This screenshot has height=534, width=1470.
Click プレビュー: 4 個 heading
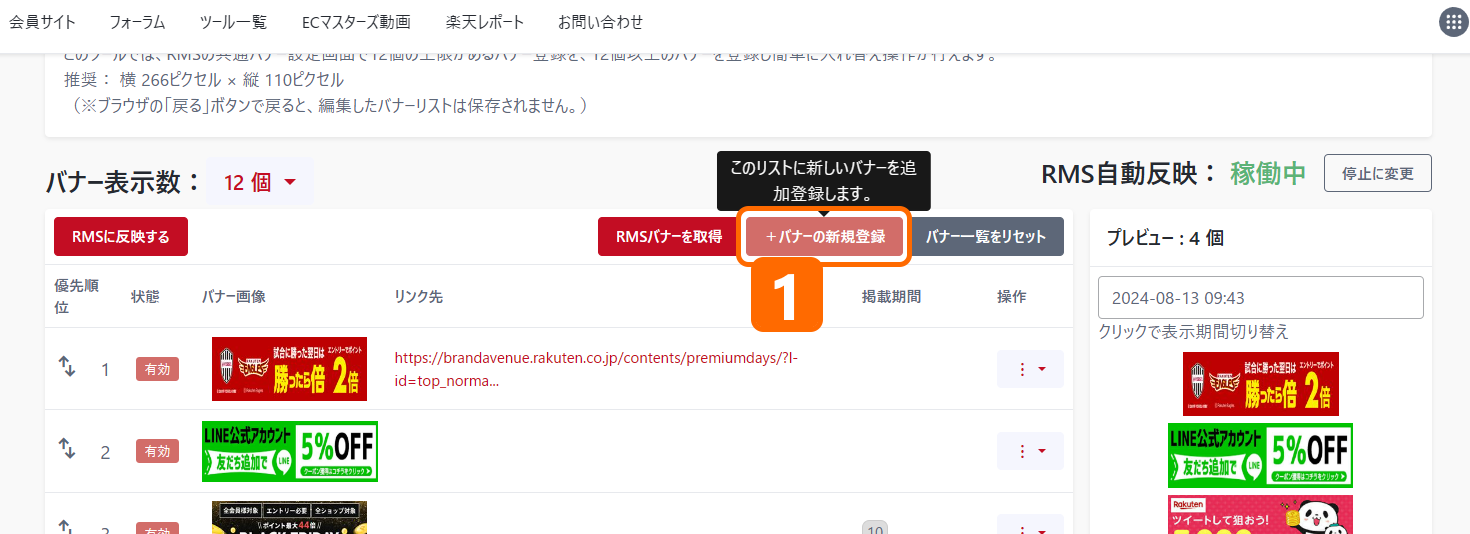[x=1165, y=238]
